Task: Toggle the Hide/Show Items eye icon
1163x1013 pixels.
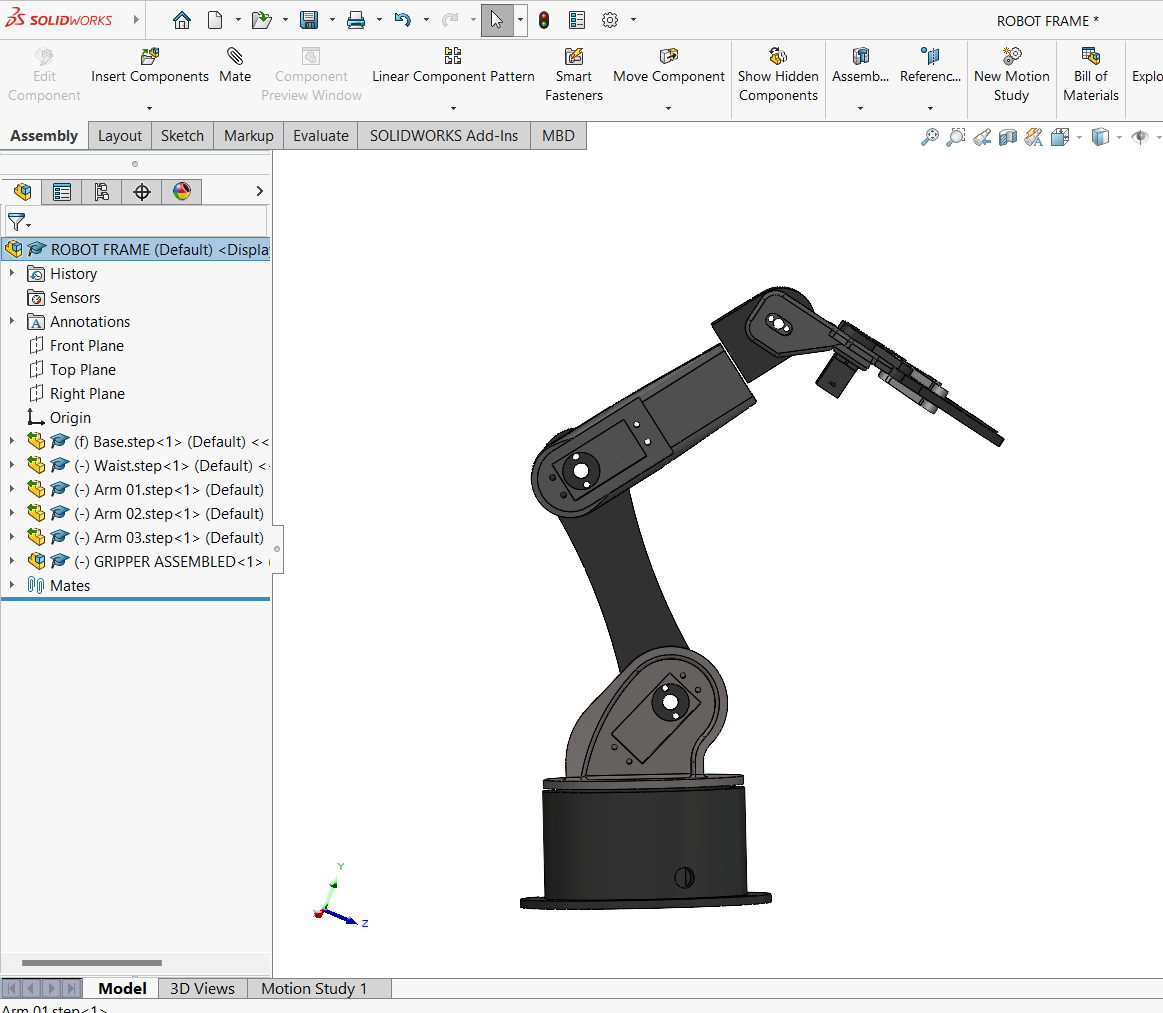Action: click(x=1139, y=137)
